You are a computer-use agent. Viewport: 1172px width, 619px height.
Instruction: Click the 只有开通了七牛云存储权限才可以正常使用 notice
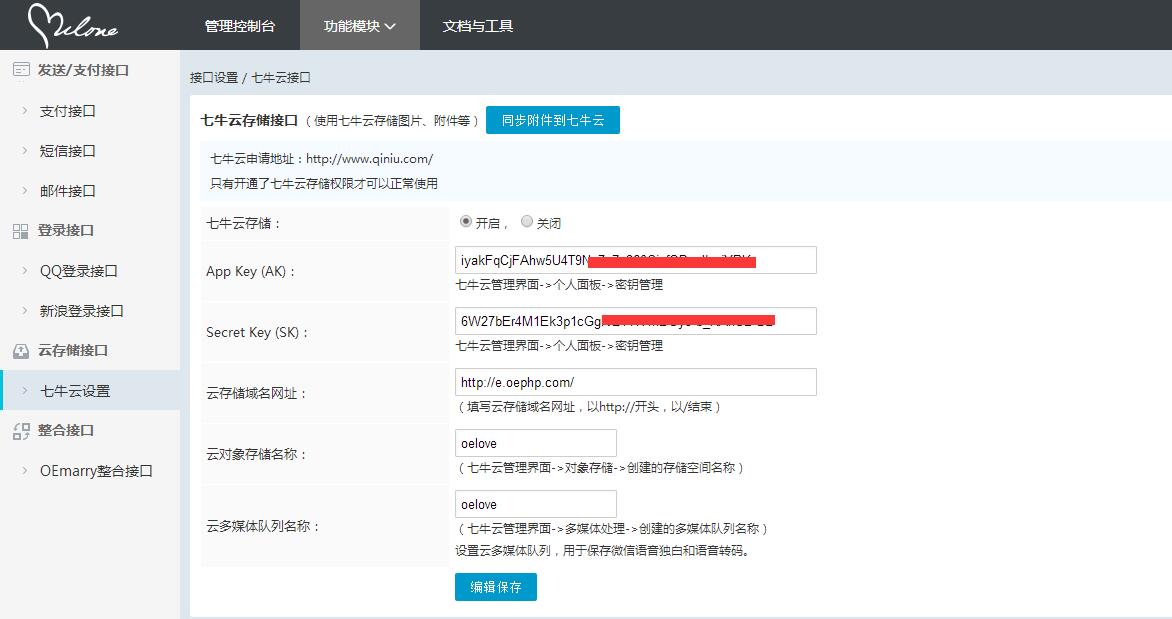click(x=324, y=183)
